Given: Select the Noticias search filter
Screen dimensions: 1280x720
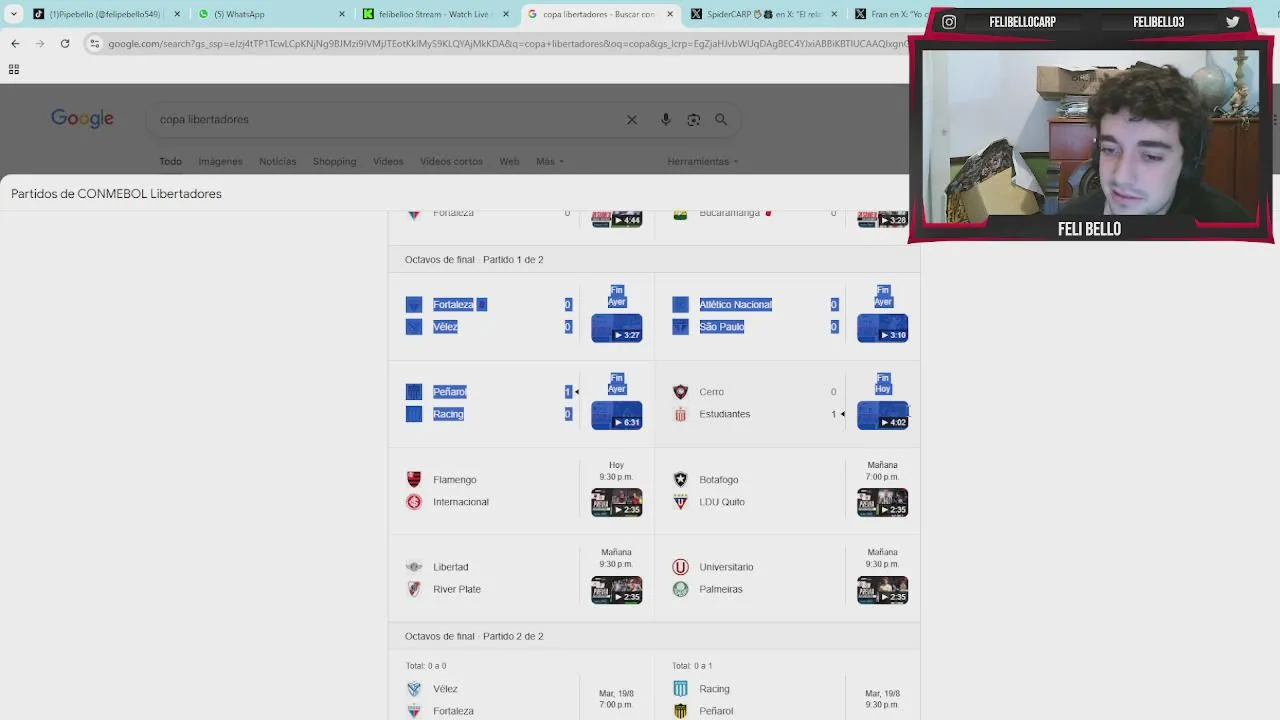Looking at the screenshot, I should [x=277, y=161].
